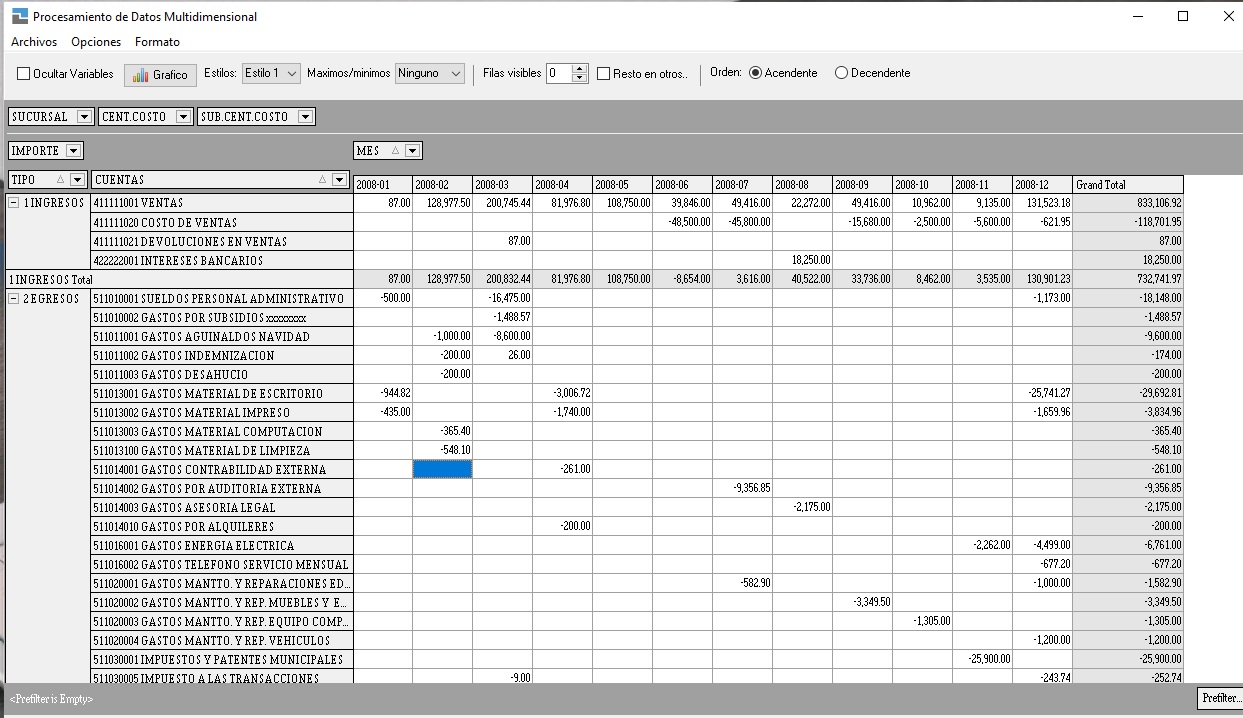Click the Grand Total column header
1243x718 pixels.
coord(1128,185)
